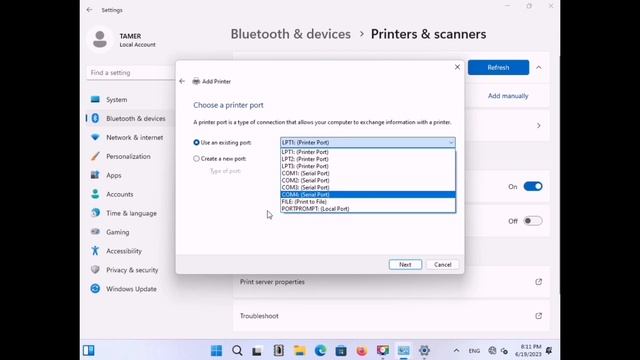Select Use an existing port
Viewport: 640px width, 360px height.
[222, 142]
